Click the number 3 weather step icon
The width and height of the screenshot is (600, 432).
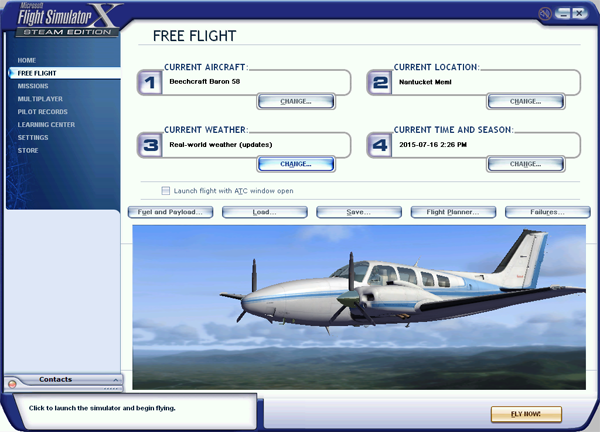[150, 145]
